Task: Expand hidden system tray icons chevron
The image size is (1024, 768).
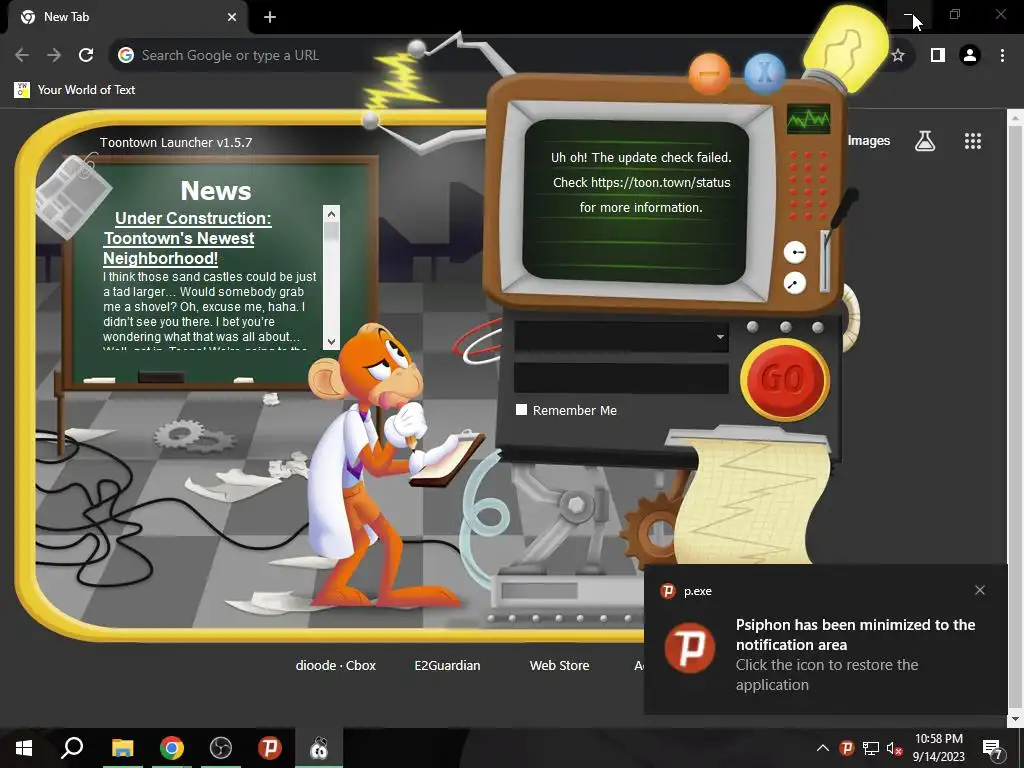Action: (x=823, y=748)
